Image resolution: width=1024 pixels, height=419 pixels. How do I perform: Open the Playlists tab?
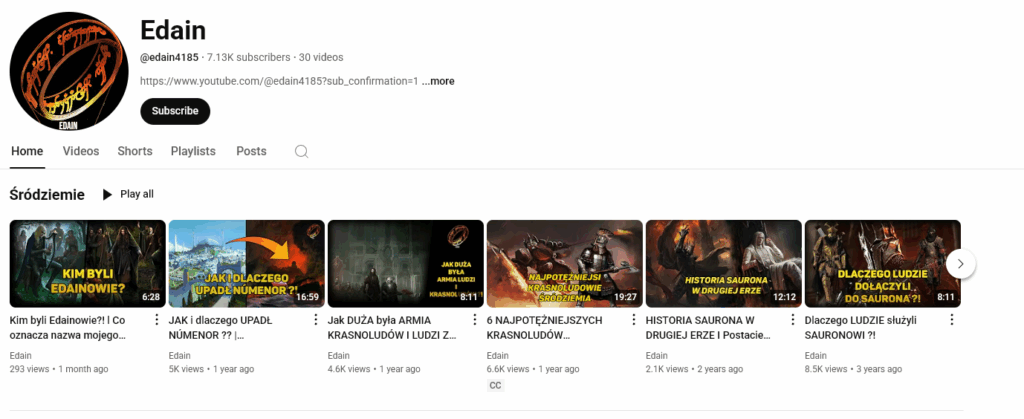[193, 151]
